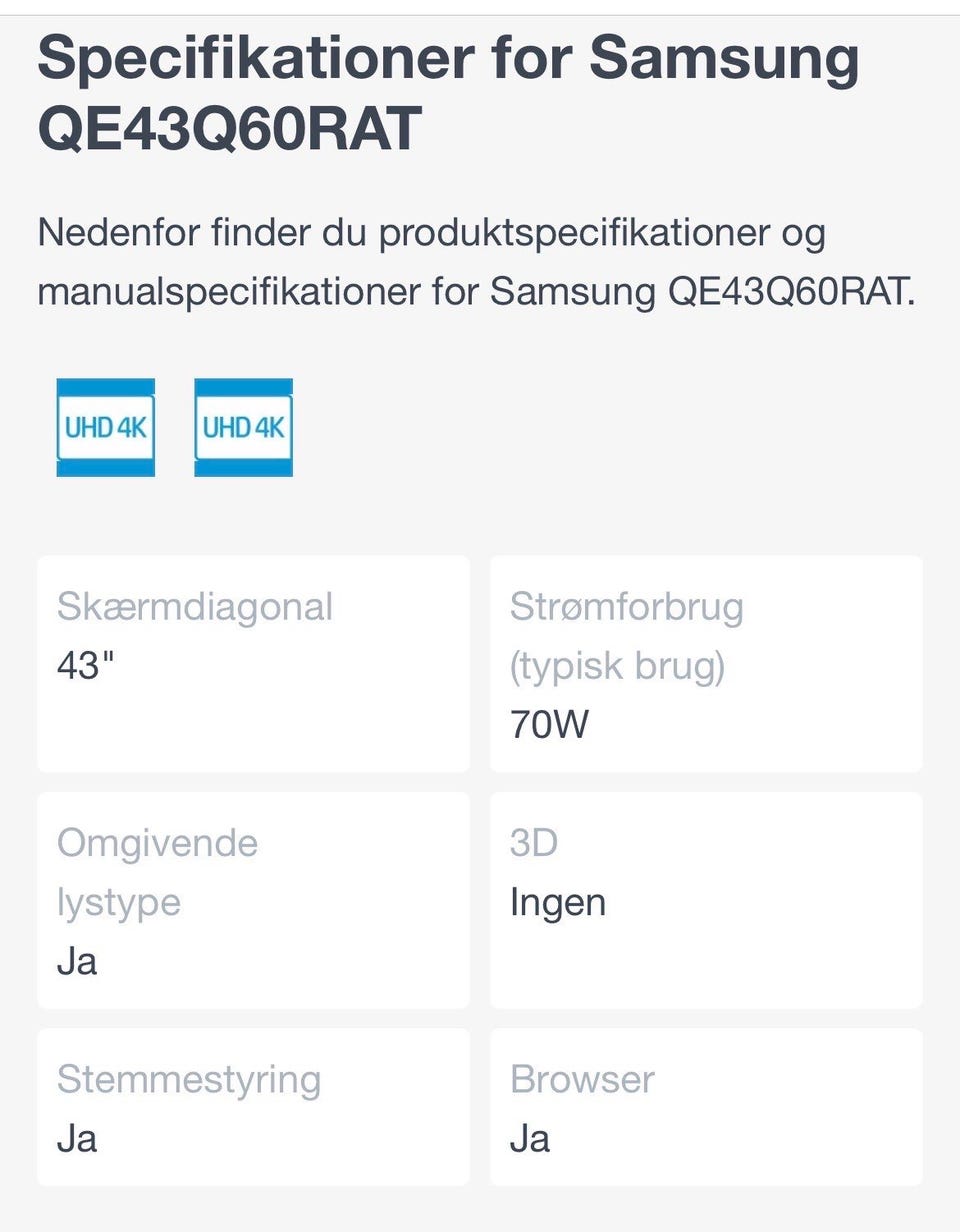Click the 70W power consumption value
The width and height of the screenshot is (960, 1232).
(x=549, y=725)
